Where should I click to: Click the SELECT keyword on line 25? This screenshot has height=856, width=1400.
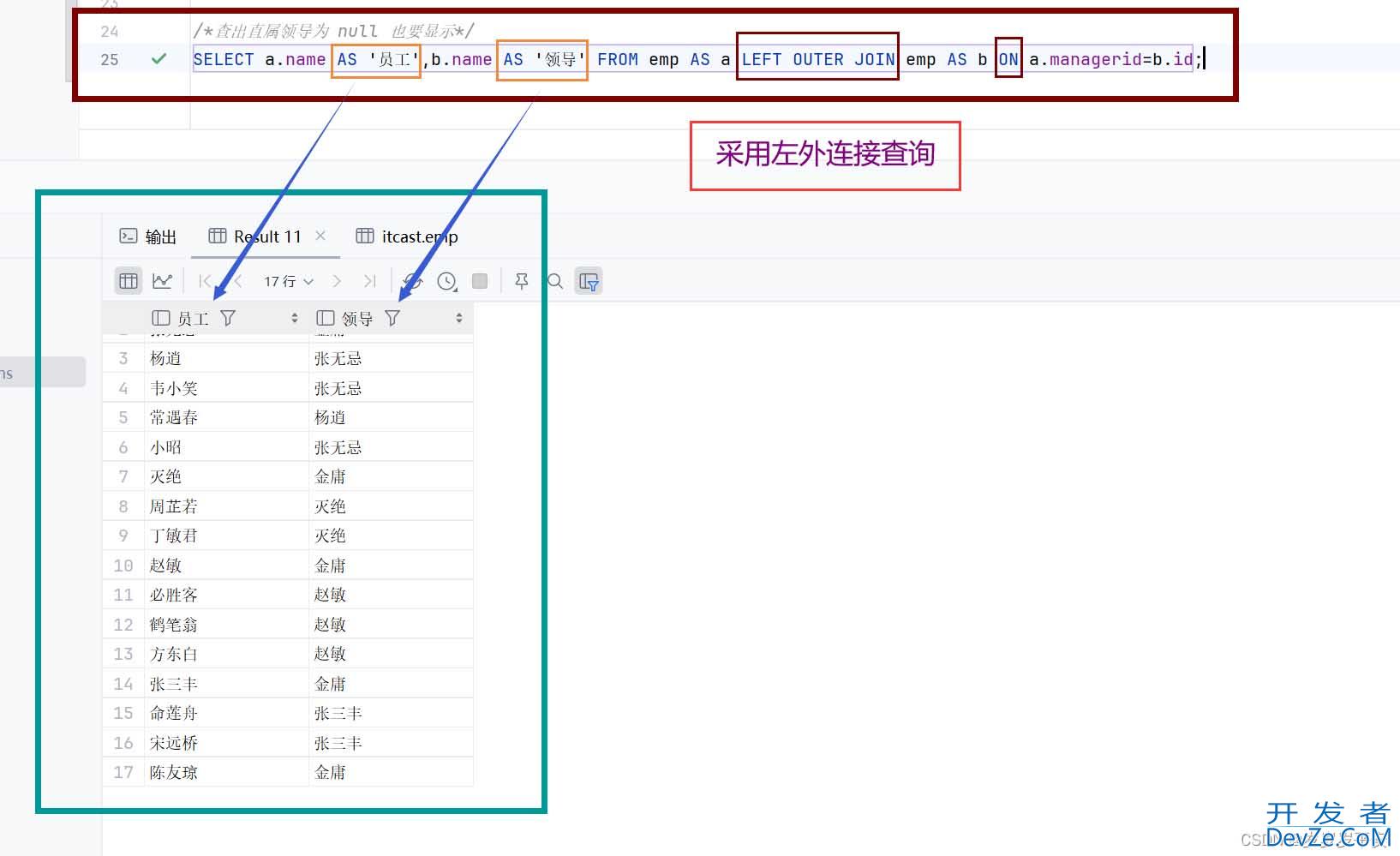click(x=224, y=60)
